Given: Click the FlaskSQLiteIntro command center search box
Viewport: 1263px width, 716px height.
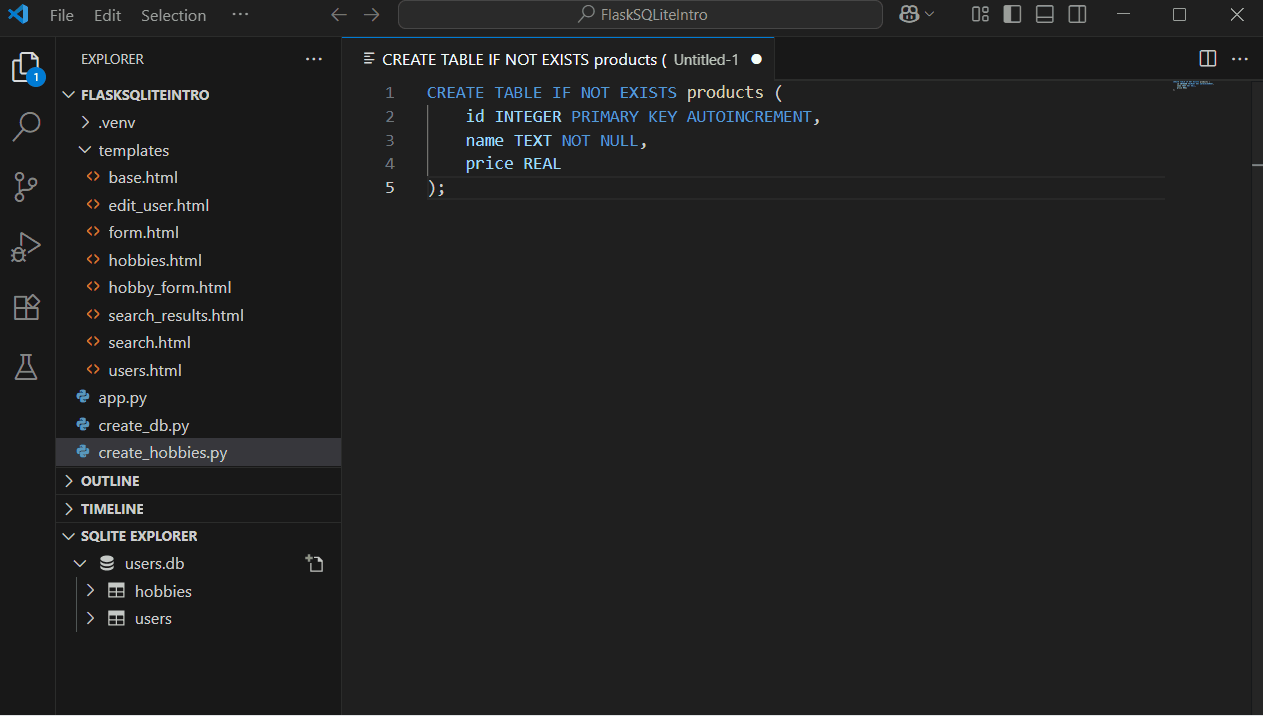Looking at the screenshot, I should pos(640,15).
